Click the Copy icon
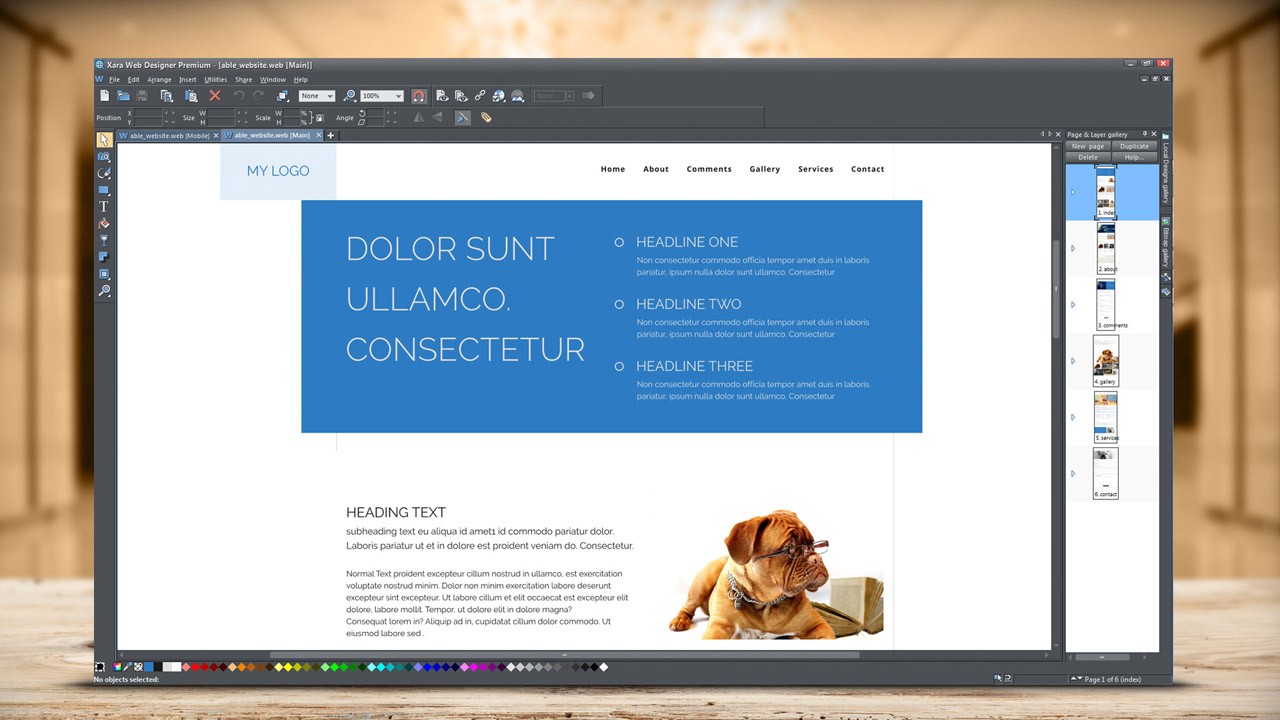 [166, 96]
